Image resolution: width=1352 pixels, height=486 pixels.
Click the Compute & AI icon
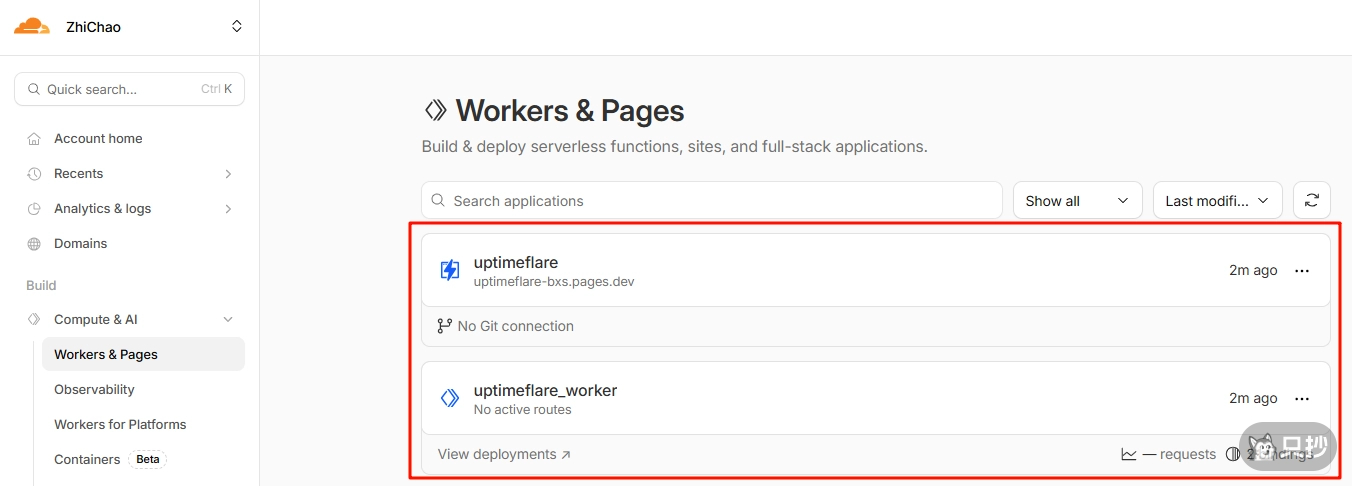34,320
